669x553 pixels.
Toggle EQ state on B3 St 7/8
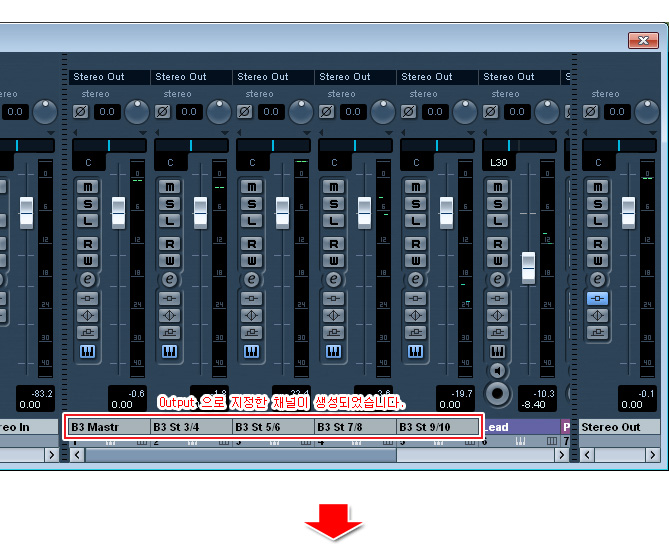point(333,315)
